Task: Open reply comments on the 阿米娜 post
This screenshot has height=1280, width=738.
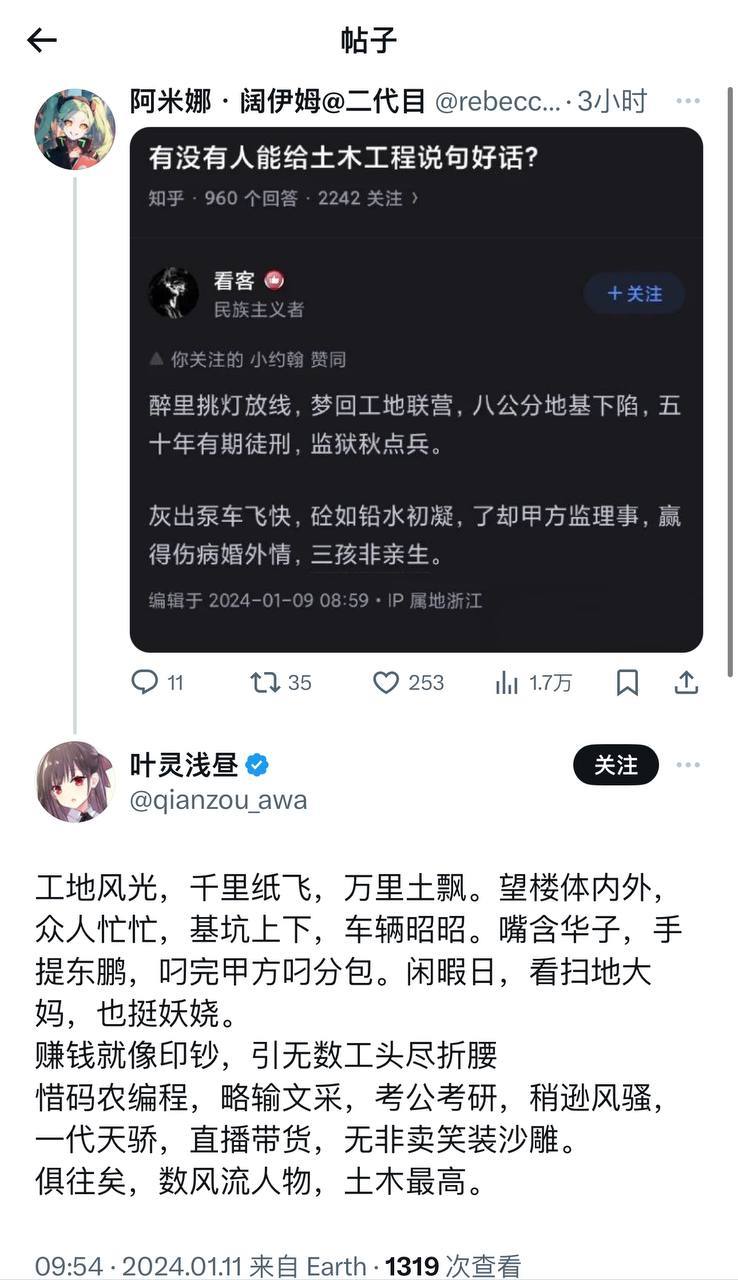Action: pos(158,683)
